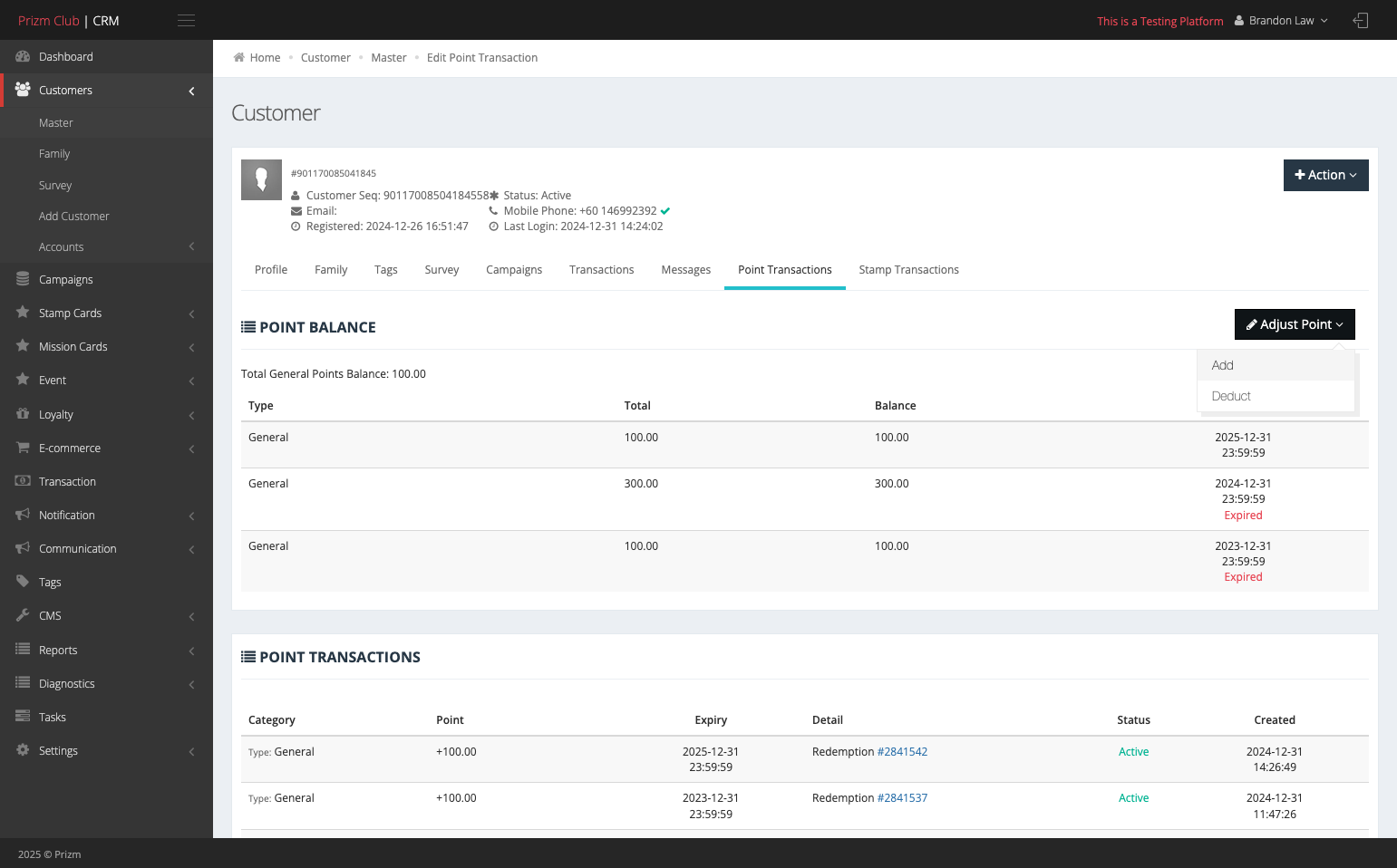Click the CMS wrench icon
1397x868 pixels.
23,615
